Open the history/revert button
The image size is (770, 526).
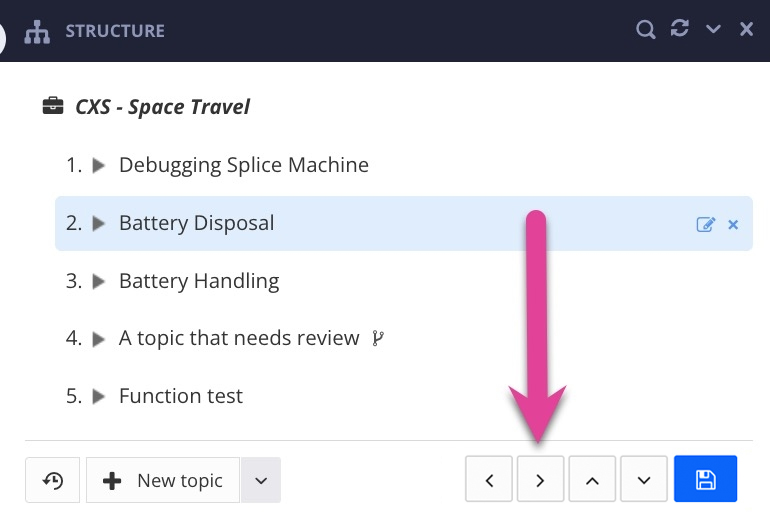coord(53,480)
